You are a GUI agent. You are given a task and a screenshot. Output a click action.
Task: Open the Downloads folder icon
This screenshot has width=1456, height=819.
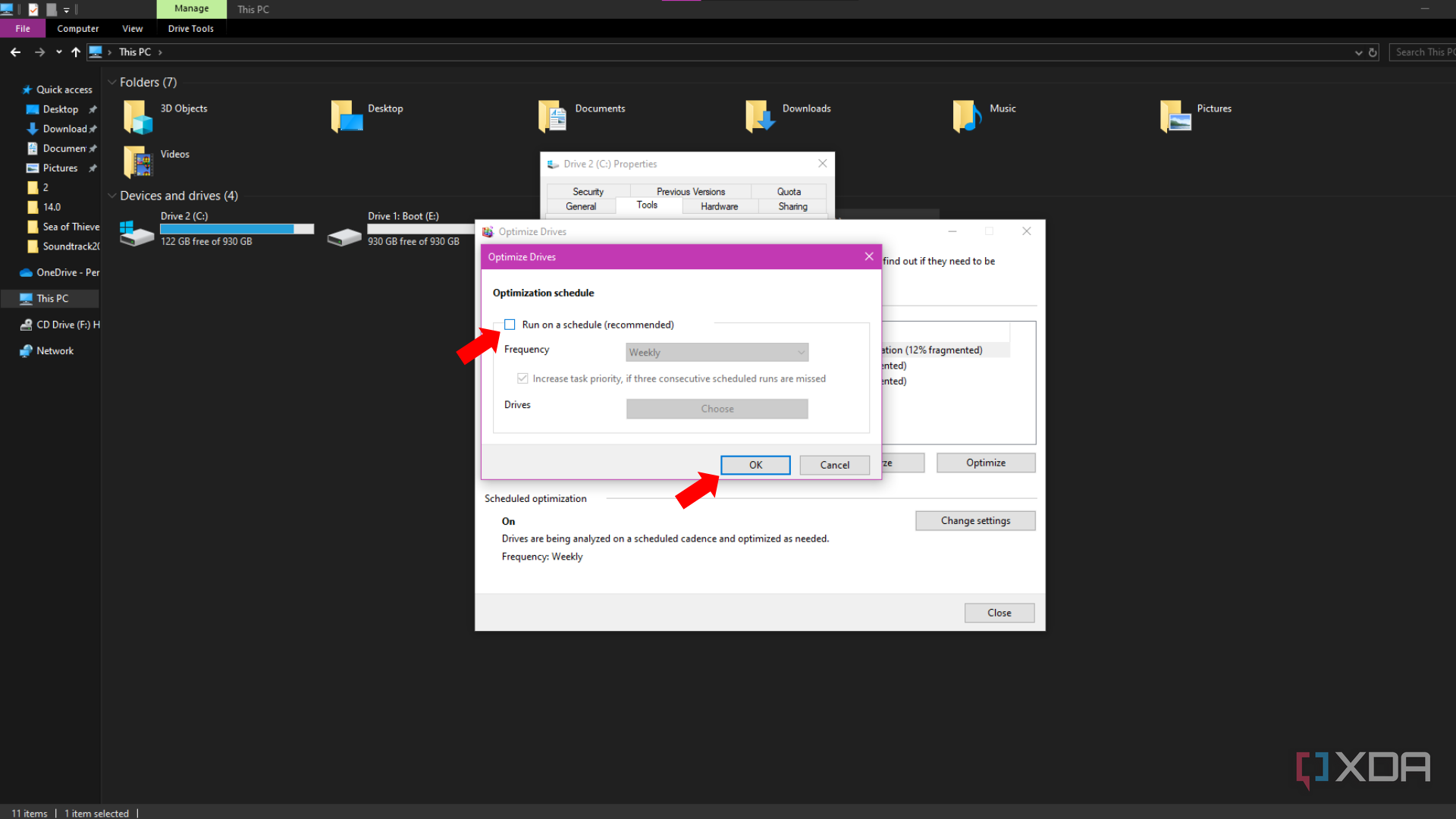[758, 115]
